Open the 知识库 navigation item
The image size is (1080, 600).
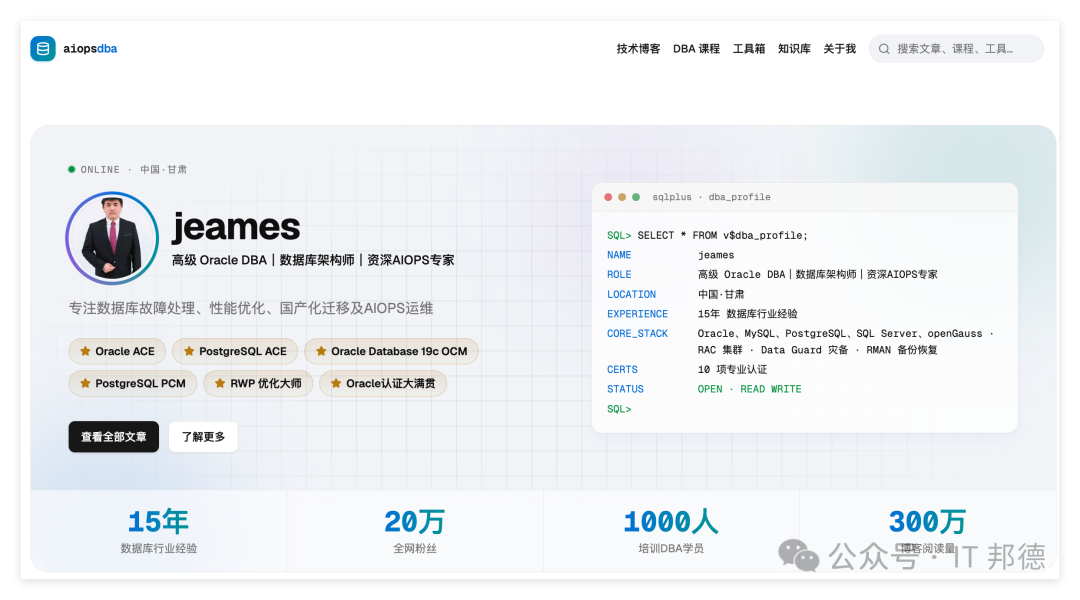(794, 49)
